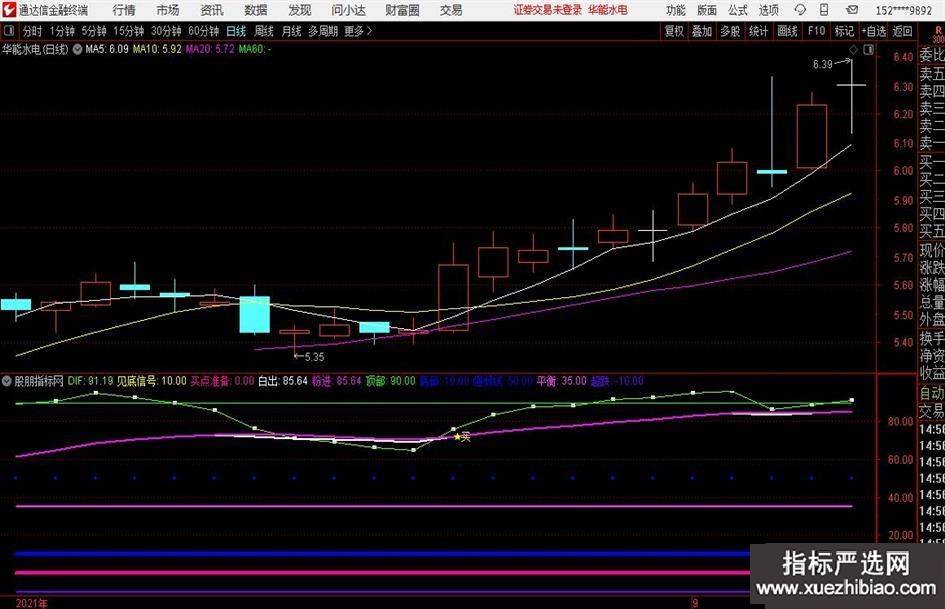This screenshot has width=945, height=609.
Task: Click the DIF: 91.19 indicator value
Action: click(90, 381)
